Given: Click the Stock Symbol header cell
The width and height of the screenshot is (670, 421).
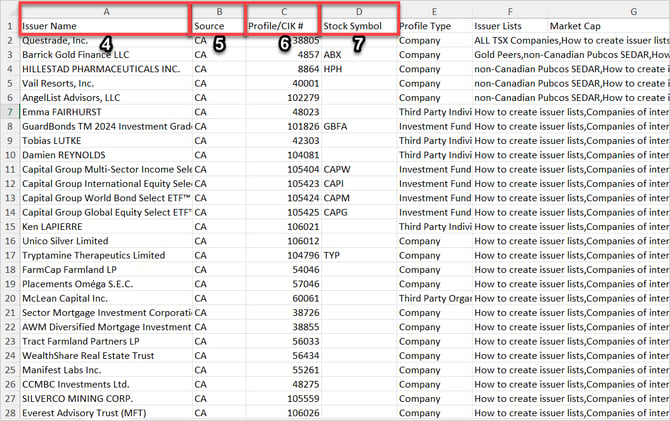Looking at the screenshot, I should [359, 26].
